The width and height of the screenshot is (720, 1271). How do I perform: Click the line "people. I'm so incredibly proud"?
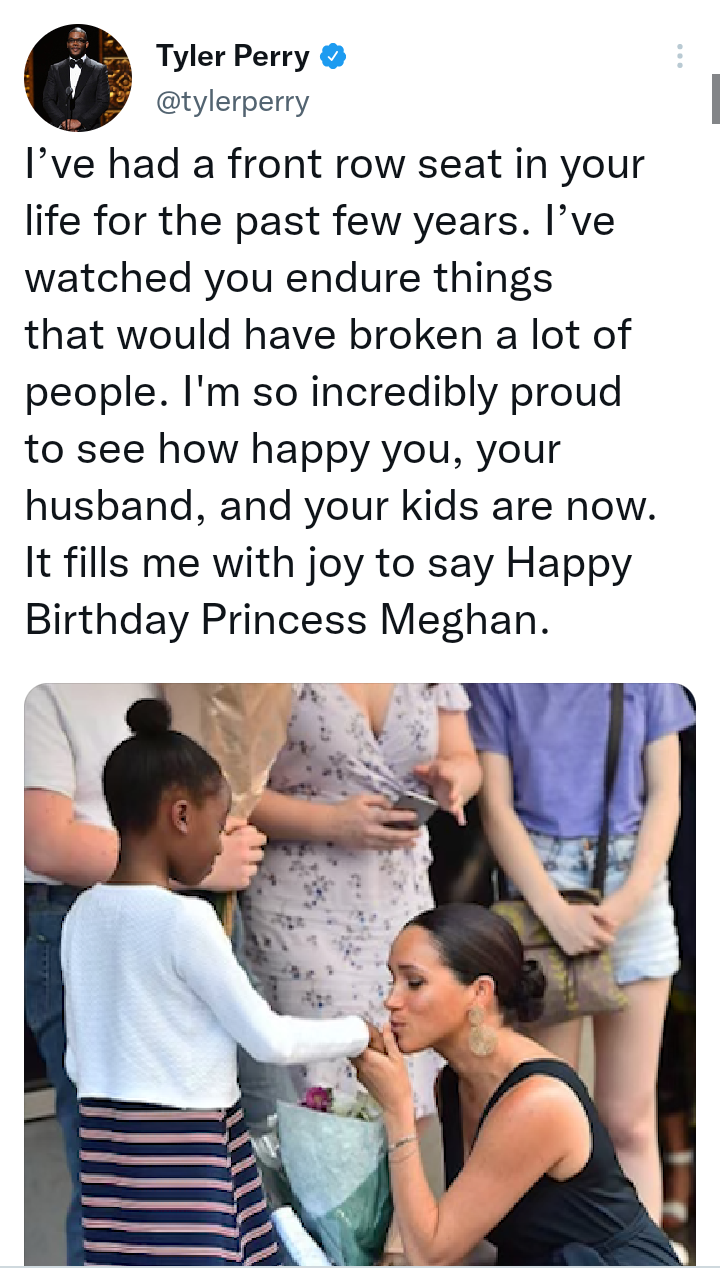click(322, 392)
